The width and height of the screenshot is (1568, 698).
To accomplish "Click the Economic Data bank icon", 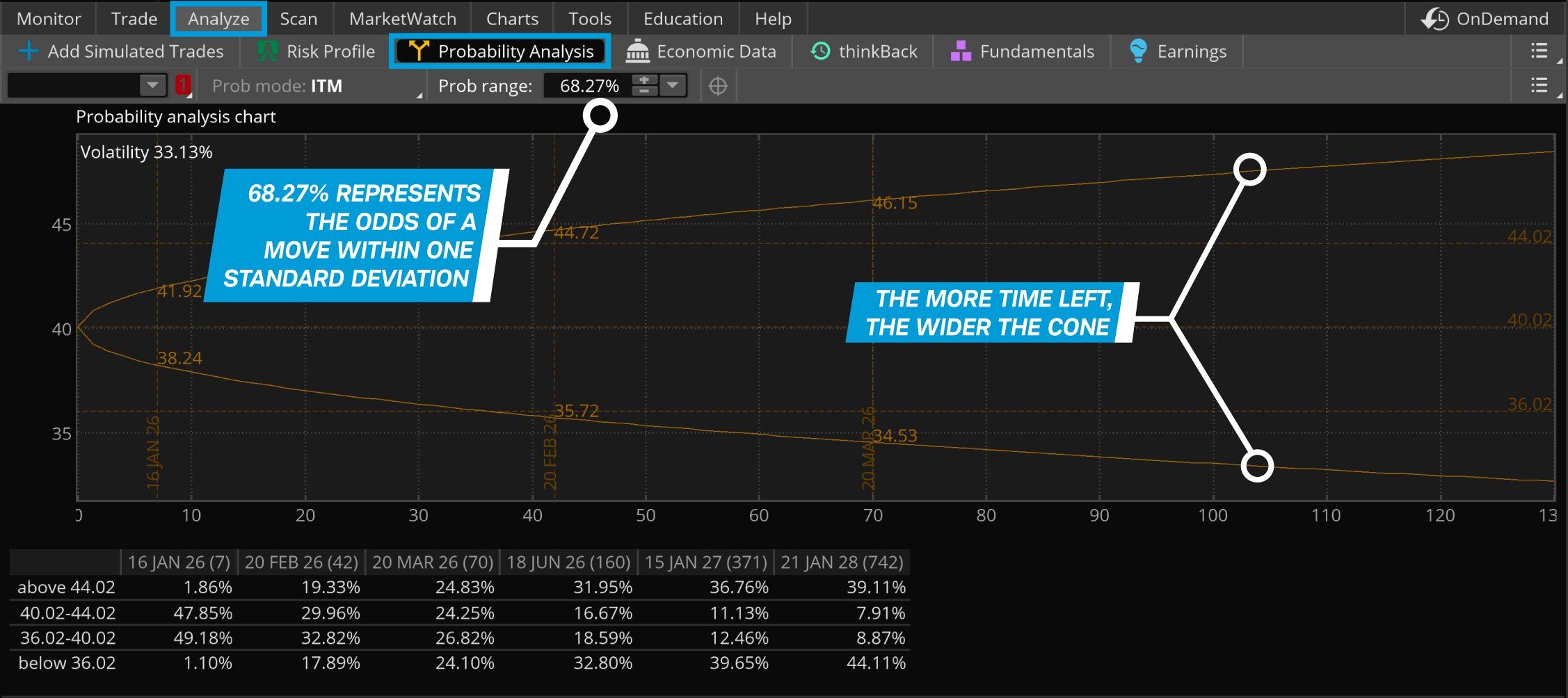I will pos(637,51).
